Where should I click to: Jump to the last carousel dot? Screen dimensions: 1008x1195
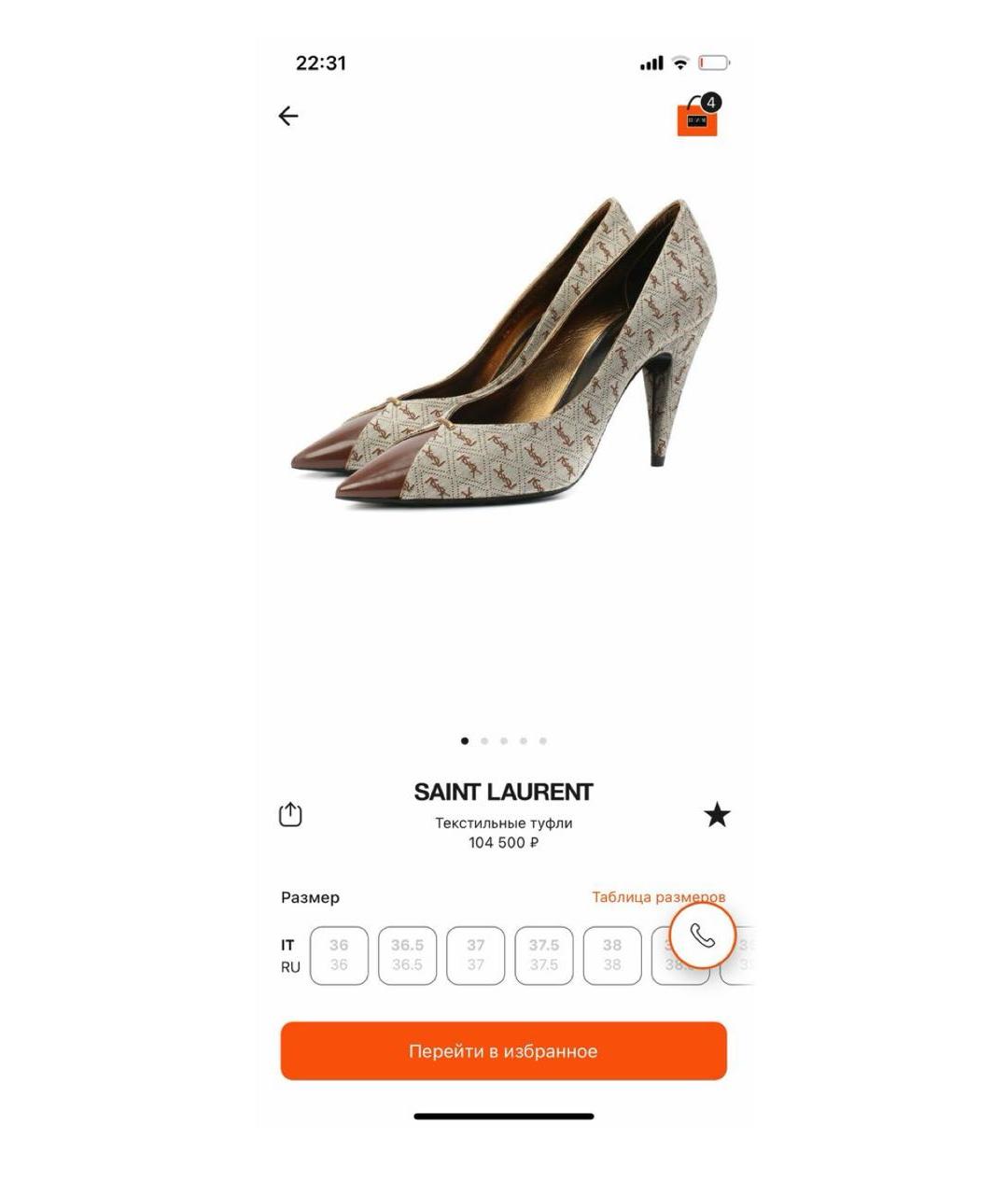click(x=543, y=741)
